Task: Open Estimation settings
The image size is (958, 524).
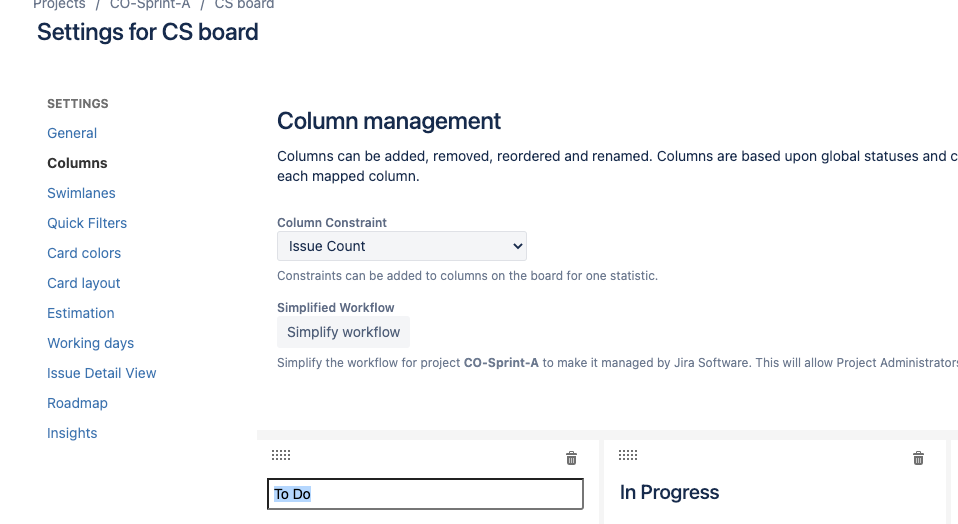Action: coord(81,313)
